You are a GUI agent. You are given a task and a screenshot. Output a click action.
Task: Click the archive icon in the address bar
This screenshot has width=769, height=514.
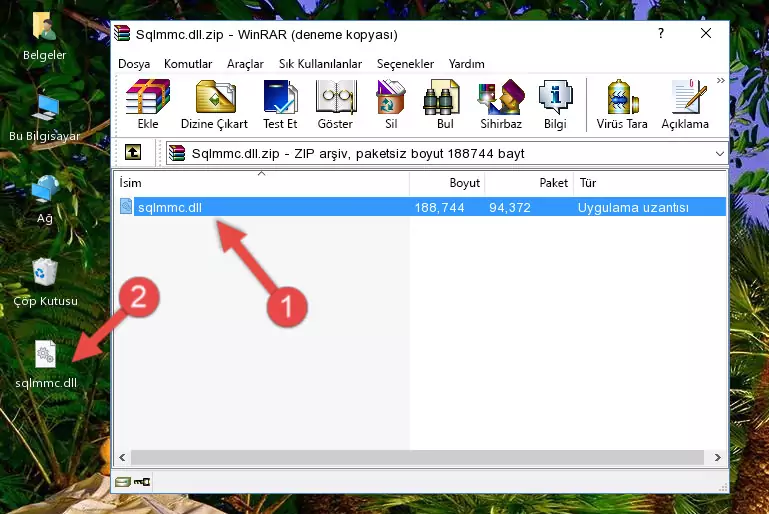177,154
